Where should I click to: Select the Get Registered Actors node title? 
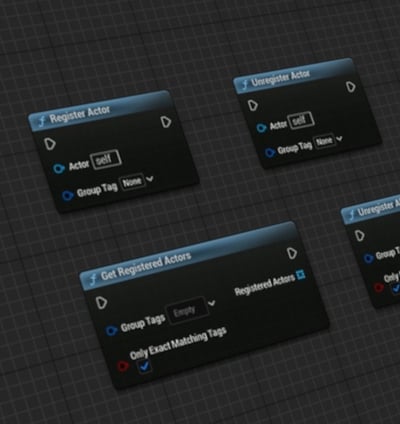146,266
